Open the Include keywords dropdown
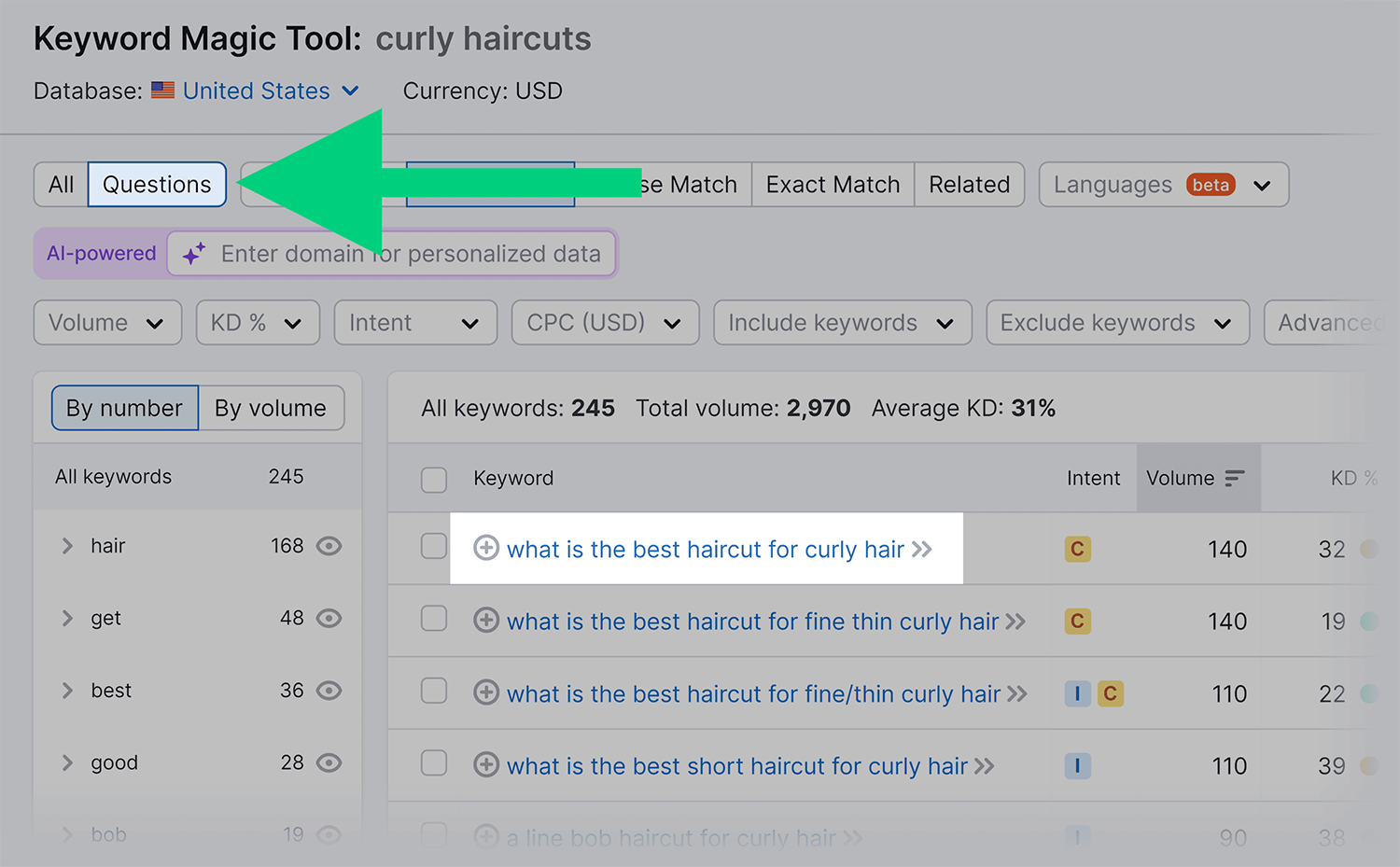This screenshot has height=867, width=1400. click(842, 323)
